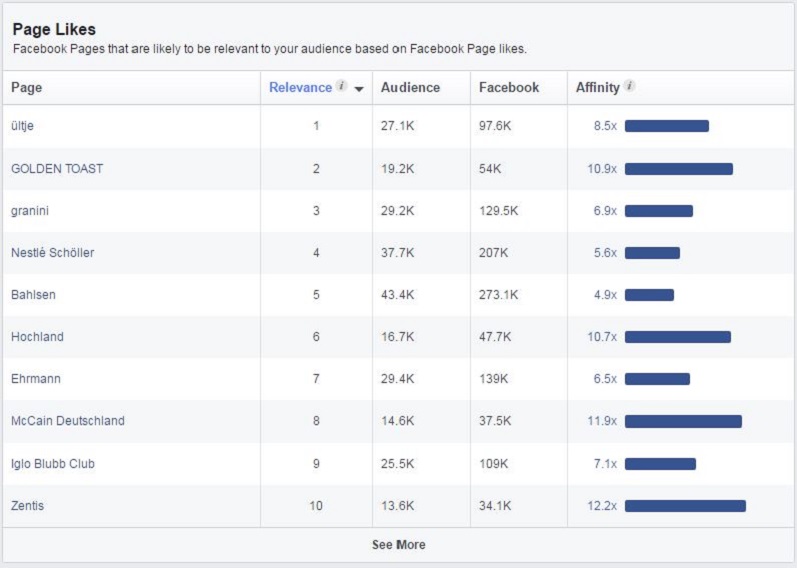Open the McCain Deutschland page link
This screenshot has height=568, width=797.
coord(68,421)
